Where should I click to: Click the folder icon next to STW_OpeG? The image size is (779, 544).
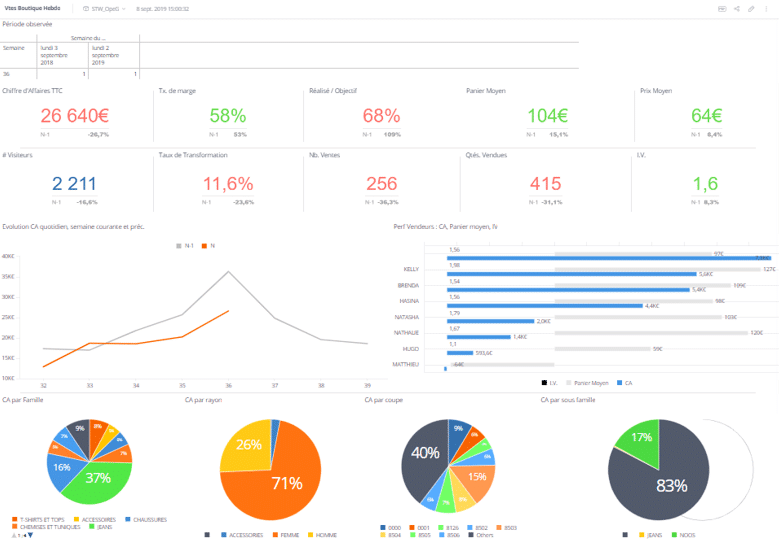click(x=87, y=8)
